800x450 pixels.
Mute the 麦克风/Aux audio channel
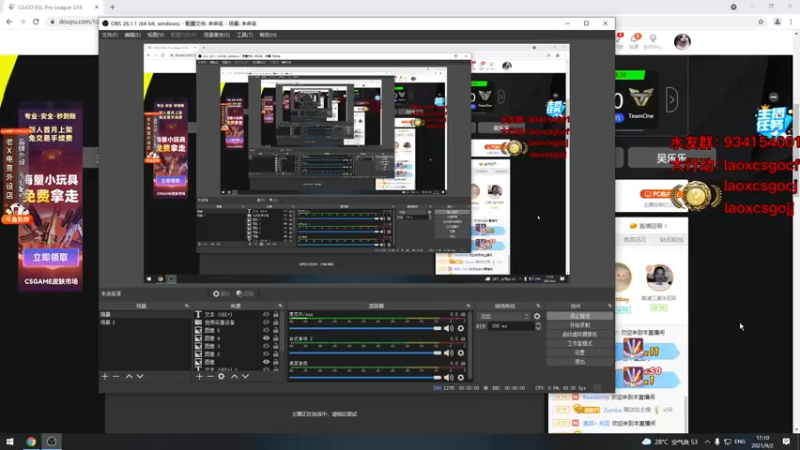click(448, 329)
